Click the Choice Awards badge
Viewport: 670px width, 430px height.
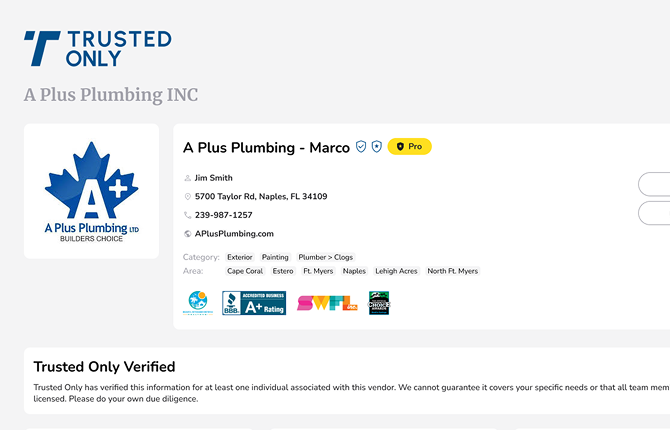coord(379,303)
